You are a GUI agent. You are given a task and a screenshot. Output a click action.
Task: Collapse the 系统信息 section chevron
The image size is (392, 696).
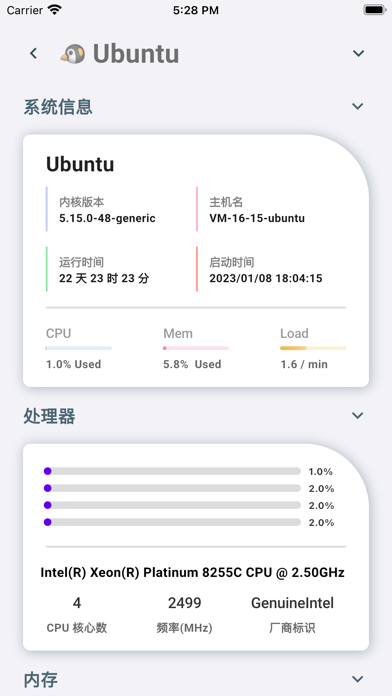point(357,106)
